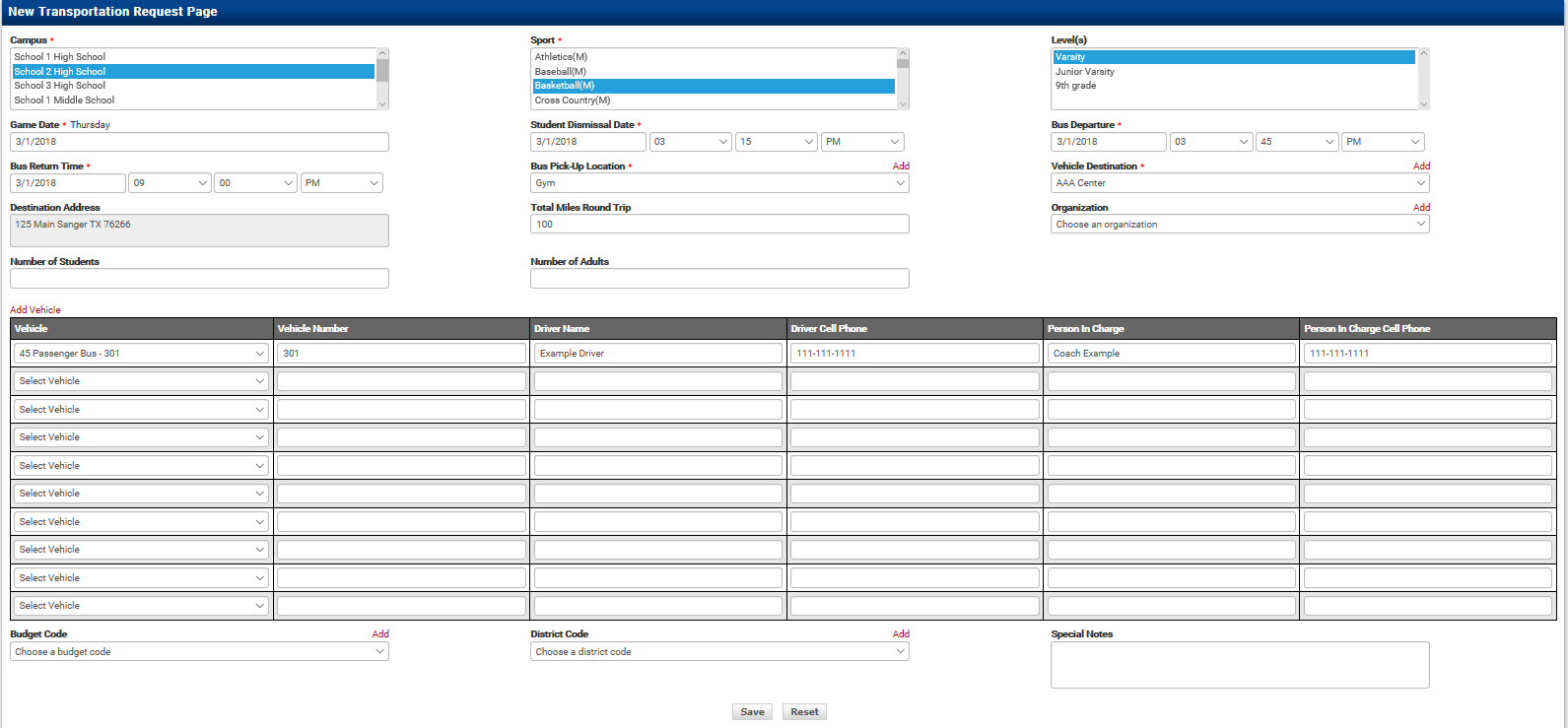This screenshot has height=728, width=1568.
Task: Click the Bus Return Time date field
Action: point(68,183)
